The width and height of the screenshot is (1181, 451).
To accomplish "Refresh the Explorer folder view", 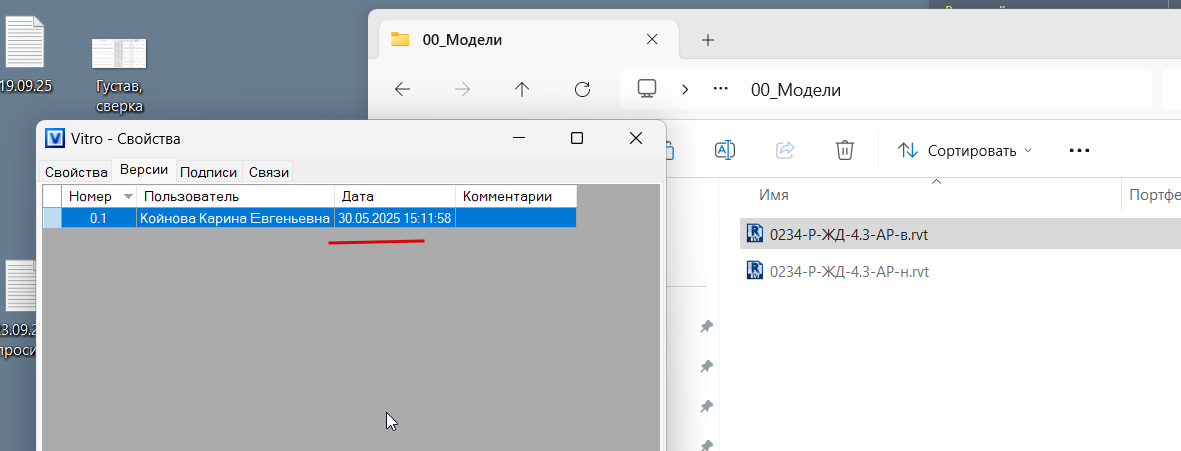I will 581,90.
